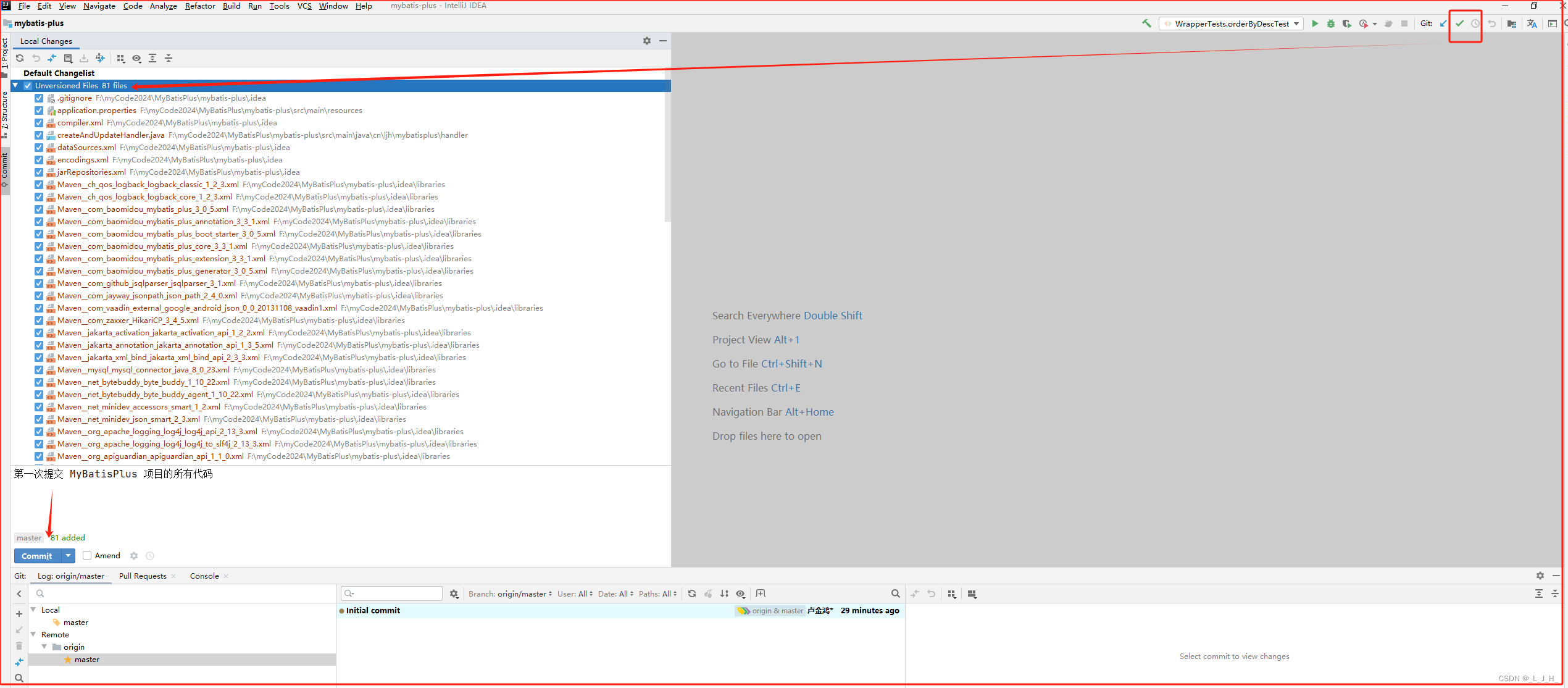Open Git log settings gear icon

tap(454, 594)
